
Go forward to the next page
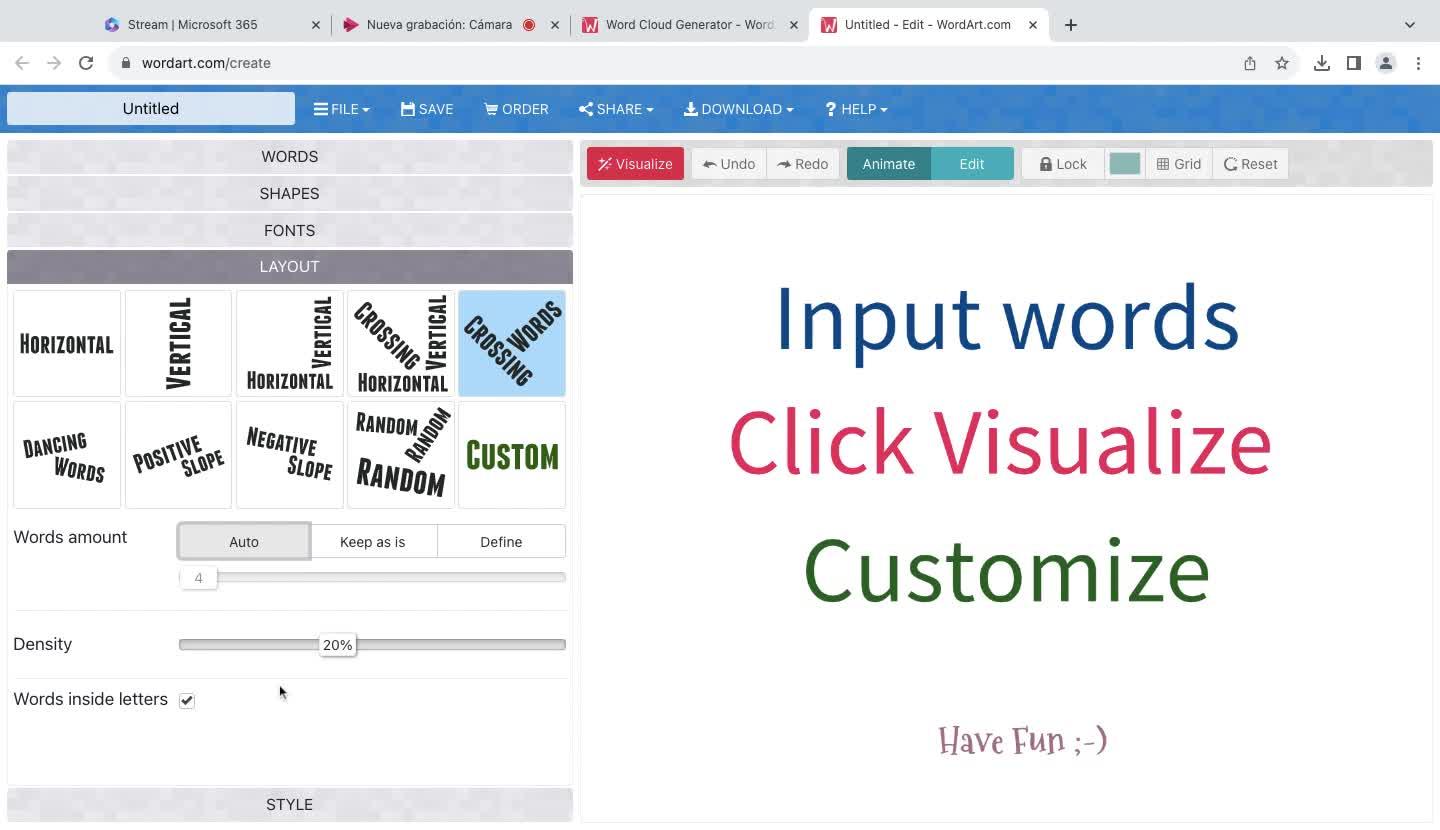pos(54,63)
